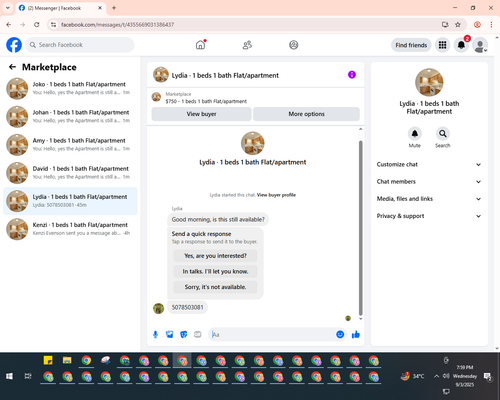Send a thumbs-up like
Image resolution: width=500 pixels, height=400 pixels.
[356, 334]
